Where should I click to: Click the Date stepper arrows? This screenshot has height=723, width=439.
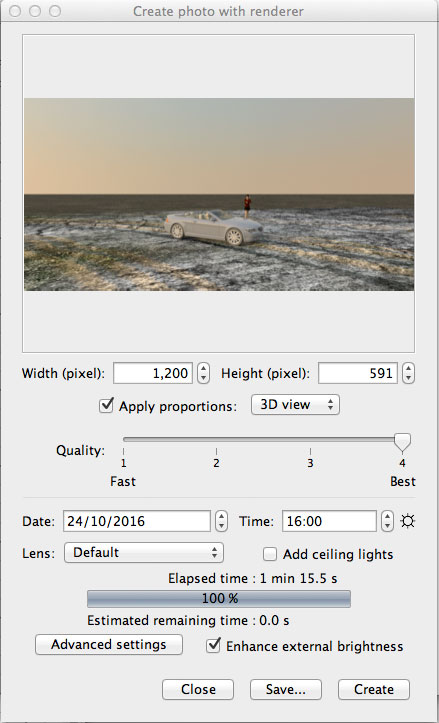point(222,521)
